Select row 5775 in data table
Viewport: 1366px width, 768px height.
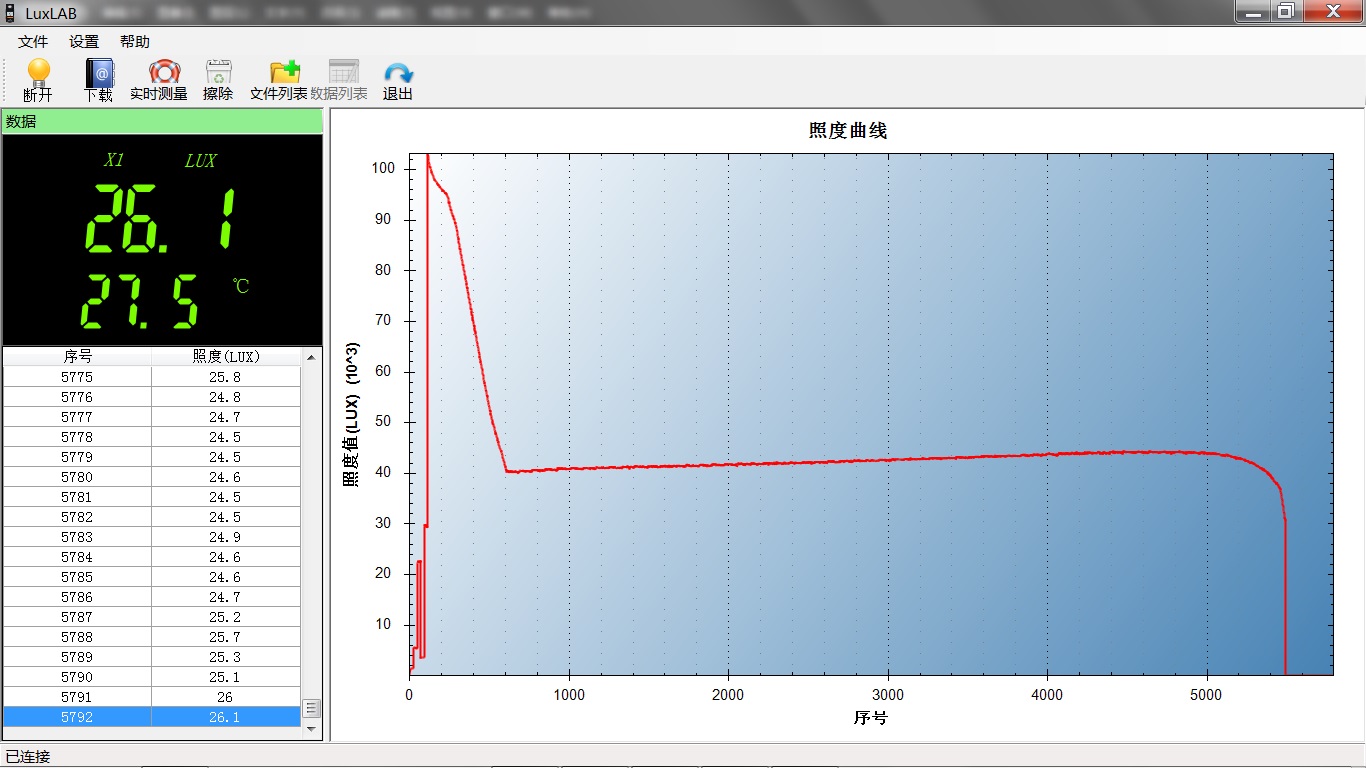pyautogui.click(x=150, y=377)
